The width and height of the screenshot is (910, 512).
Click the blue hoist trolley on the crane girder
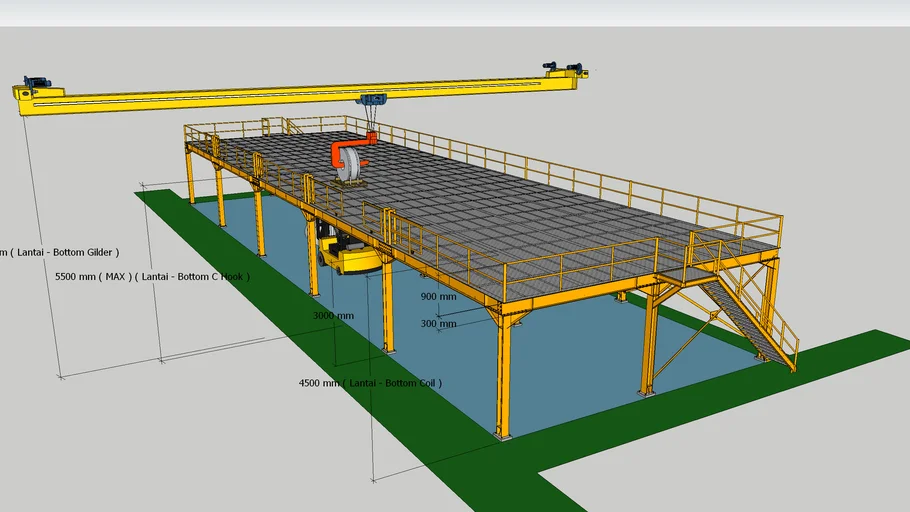tap(372, 100)
